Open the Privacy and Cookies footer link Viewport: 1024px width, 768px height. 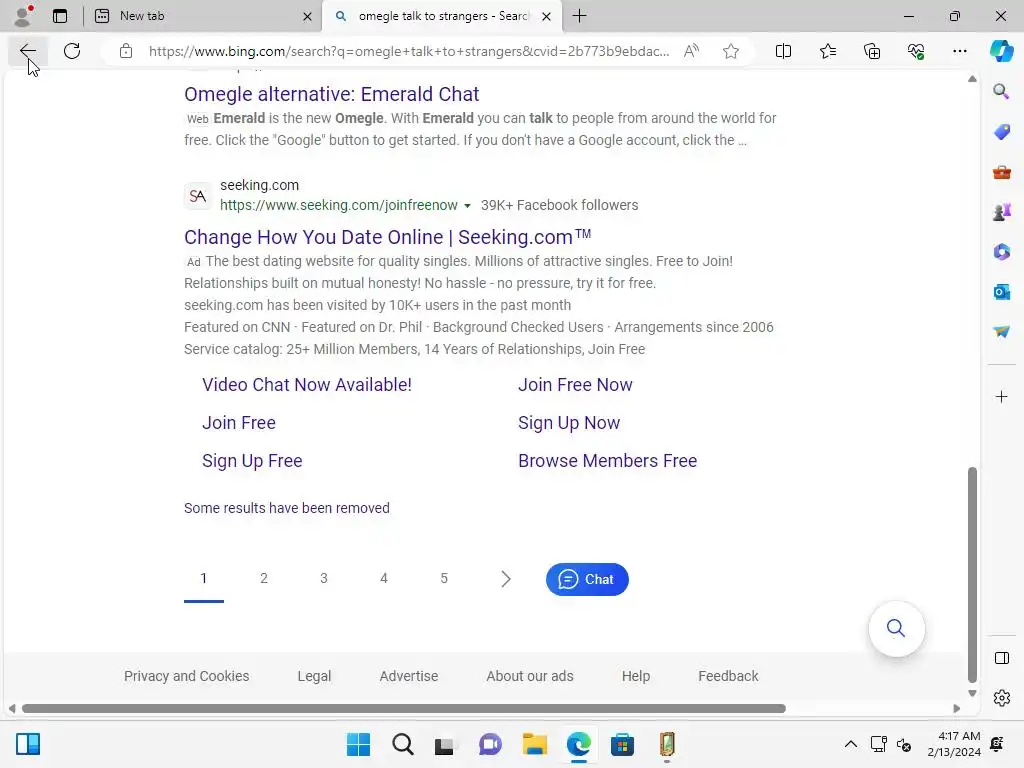(x=187, y=676)
